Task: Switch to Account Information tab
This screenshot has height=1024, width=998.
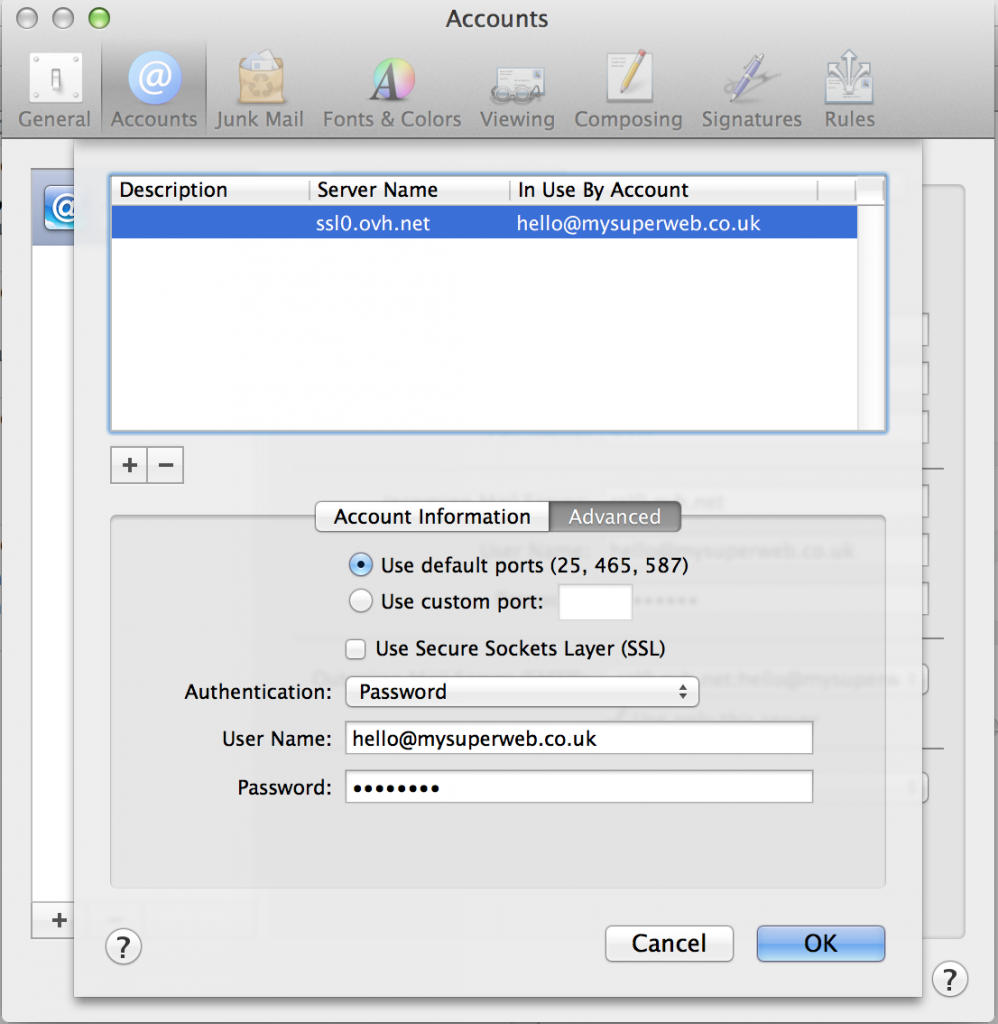Action: click(x=432, y=517)
